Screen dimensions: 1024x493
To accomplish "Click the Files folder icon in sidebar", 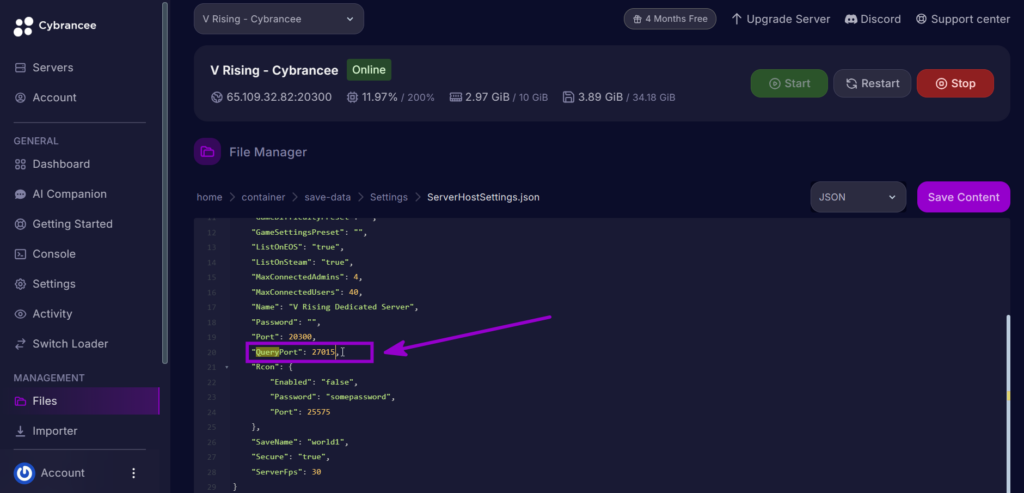I will pos(20,402).
